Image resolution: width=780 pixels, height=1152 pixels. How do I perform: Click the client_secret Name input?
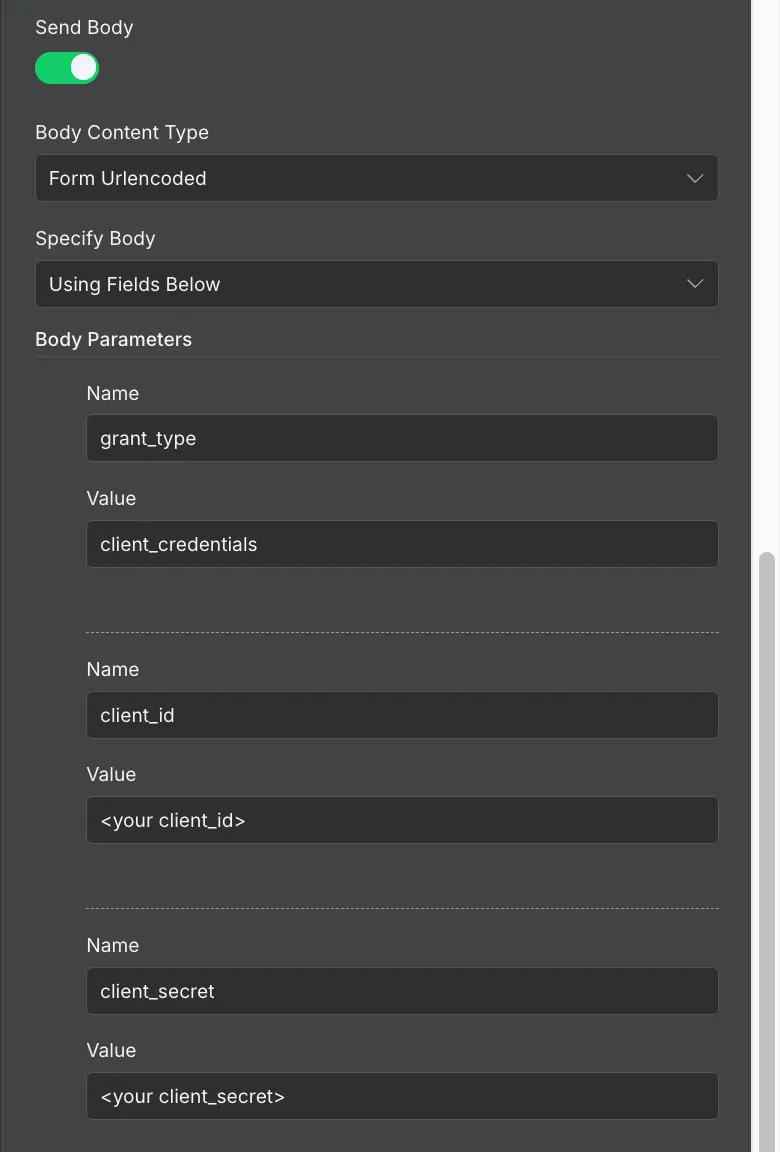[402, 991]
